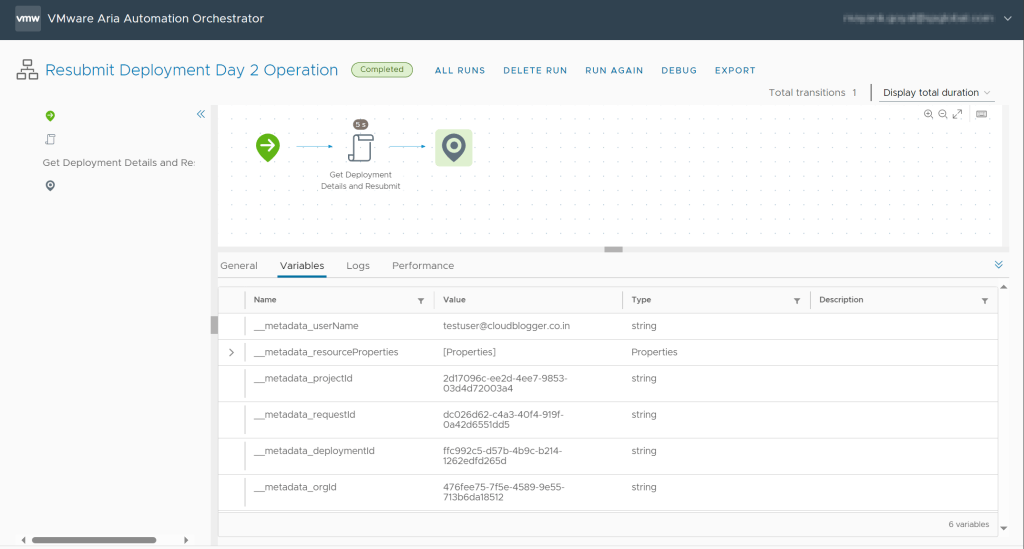Click DELETE RUN in the toolbar
The image size is (1024, 549).
pyautogui.click(x=535, y=71)
